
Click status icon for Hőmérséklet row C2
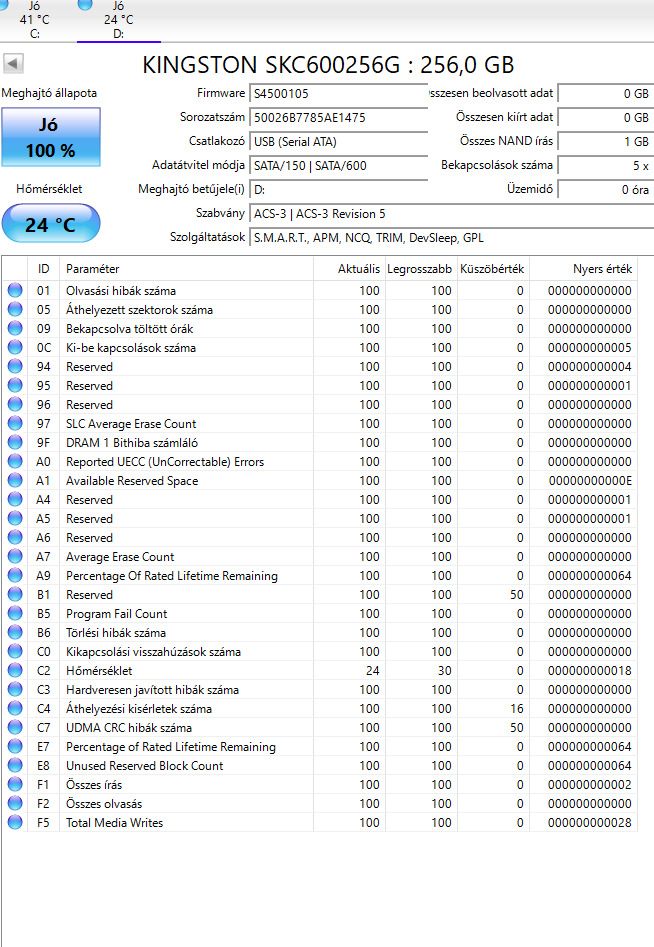coord(15,670)
